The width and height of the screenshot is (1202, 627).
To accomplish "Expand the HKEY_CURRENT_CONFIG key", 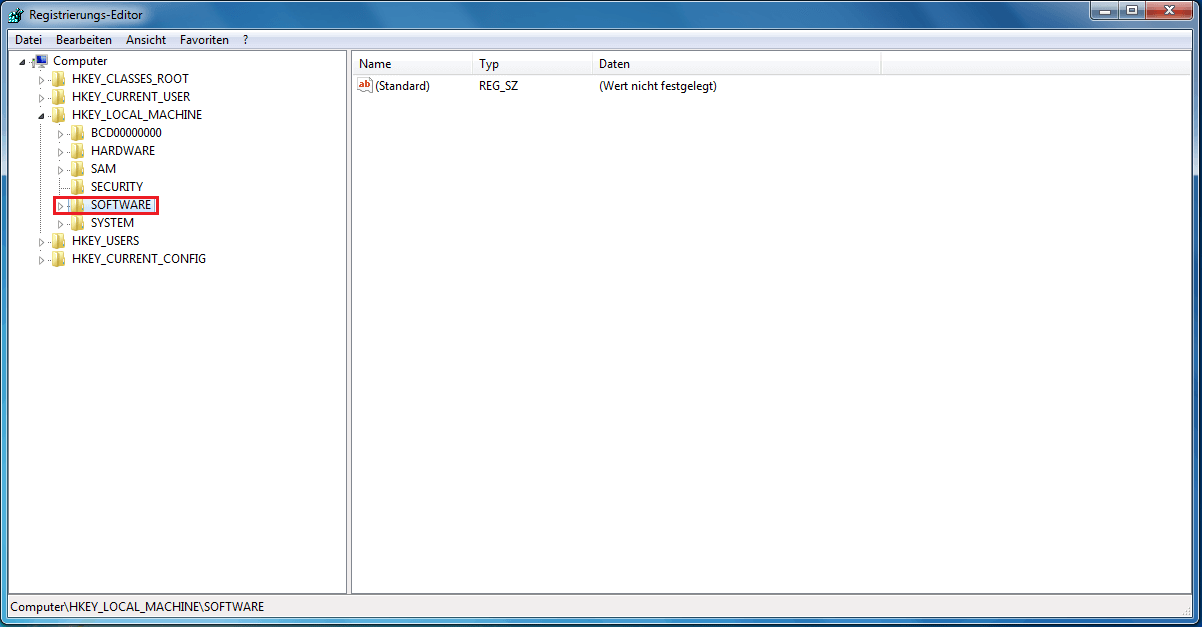I will pyautogui.click(x=42, y=260).
